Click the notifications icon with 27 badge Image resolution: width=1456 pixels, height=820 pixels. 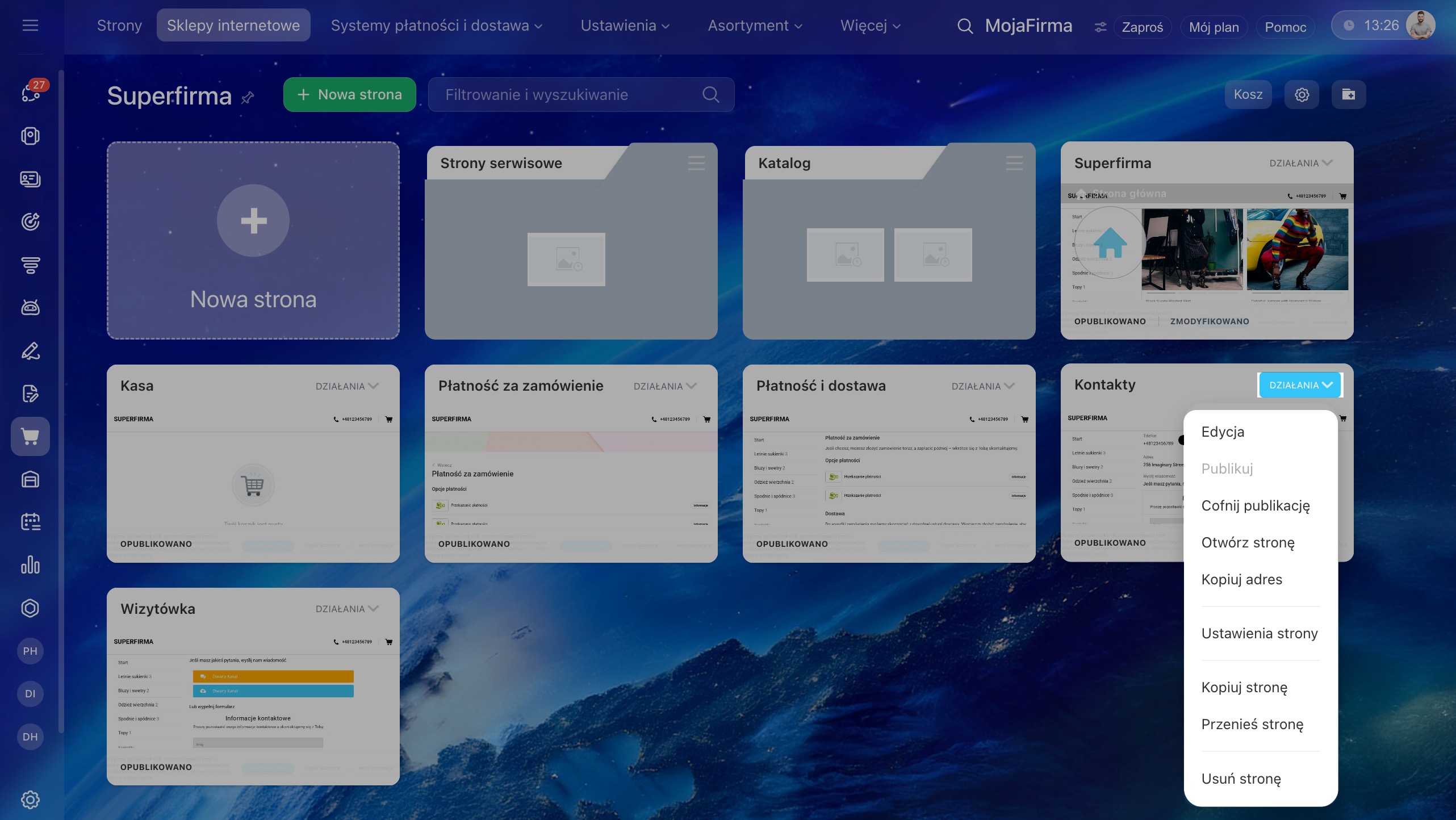(31, 92)
